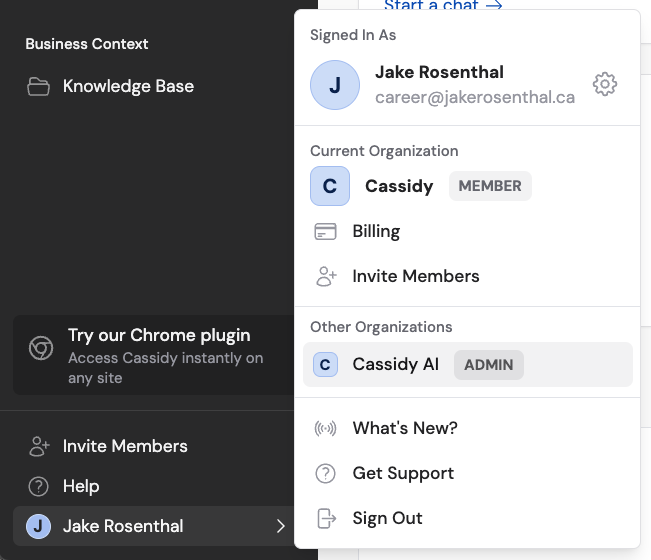Open account settings gear icon
The image size is (651, 560).
tap(604, 84)
